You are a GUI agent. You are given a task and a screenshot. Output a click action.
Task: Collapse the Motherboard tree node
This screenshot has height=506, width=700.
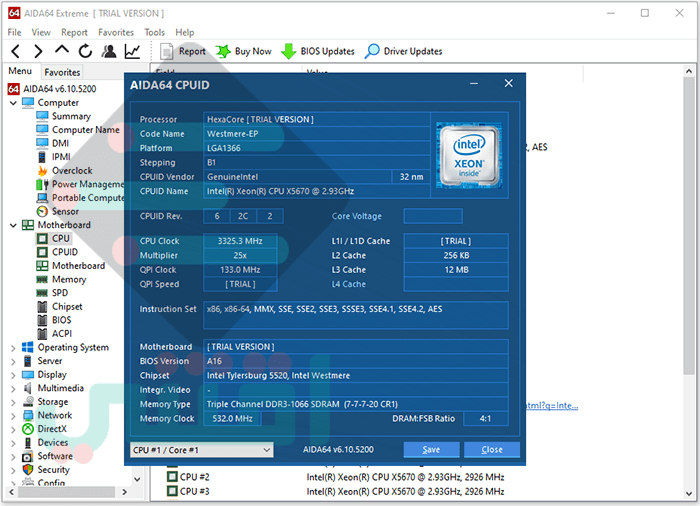coord(13,225)
